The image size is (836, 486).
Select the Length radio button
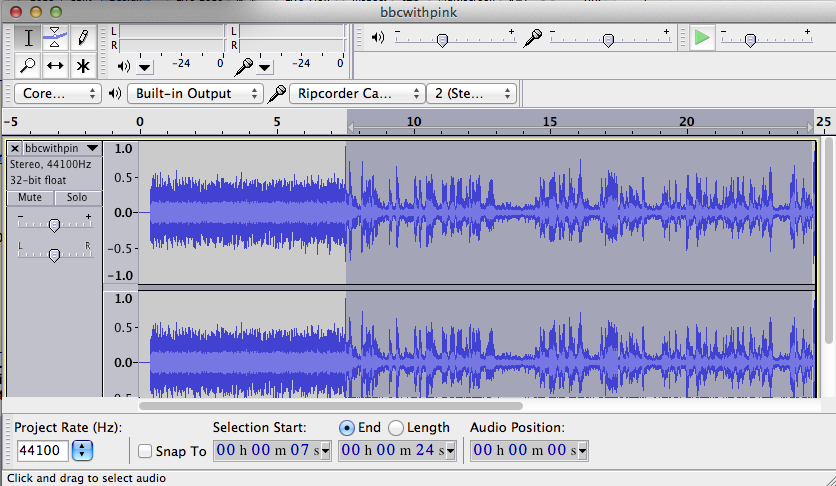click(x=396, y=427)
